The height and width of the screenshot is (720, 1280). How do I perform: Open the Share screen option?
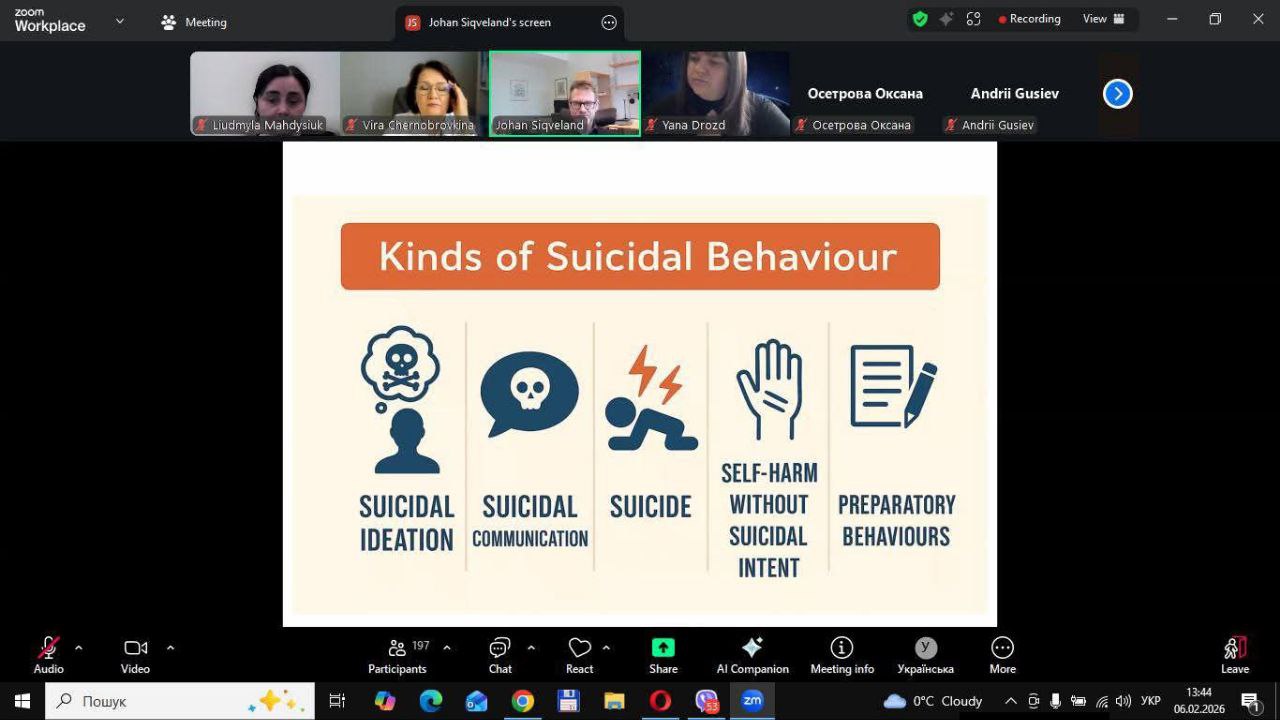[x=663, y=655]
